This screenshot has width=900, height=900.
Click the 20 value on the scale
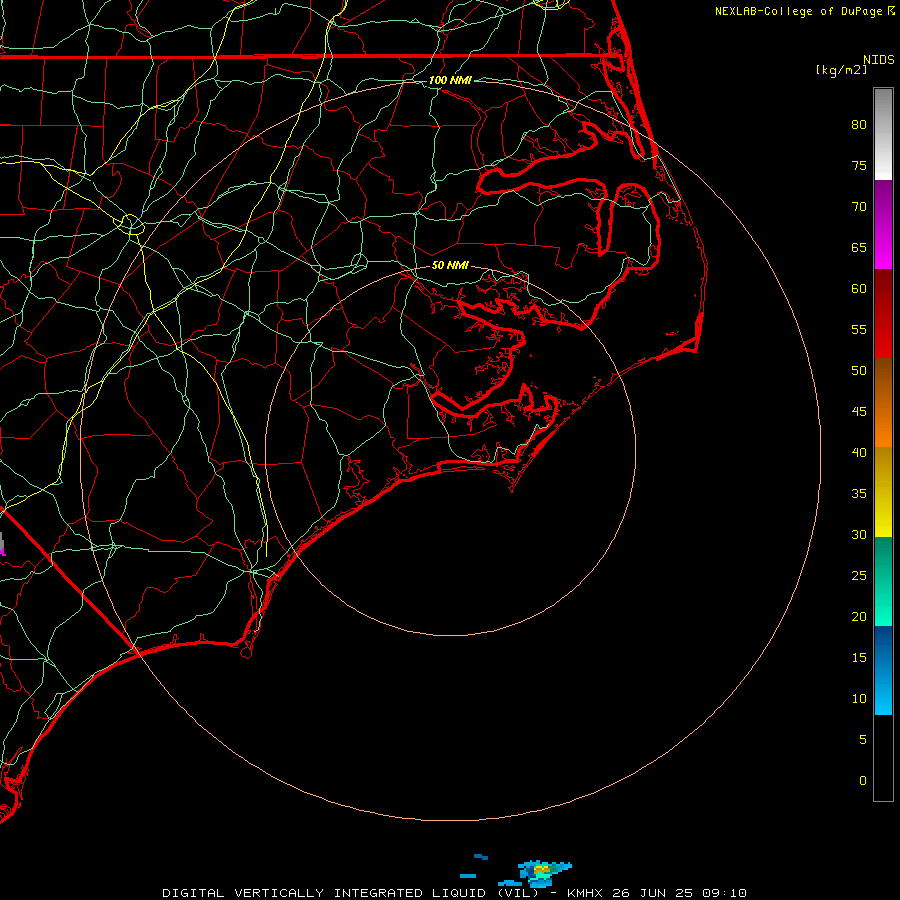point(859,616)
